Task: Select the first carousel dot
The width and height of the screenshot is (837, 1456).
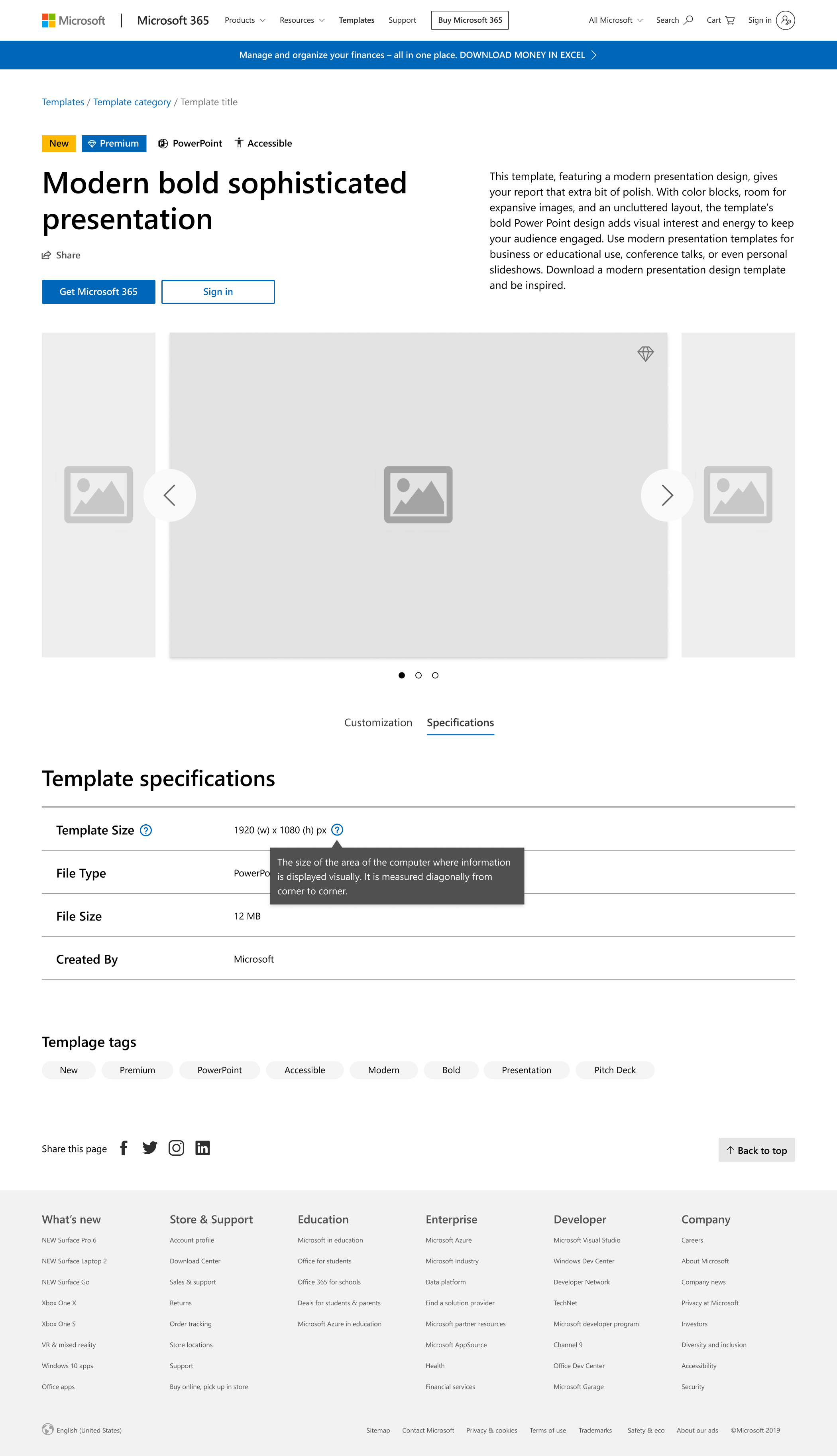Action: pyautogui.click(x=402, y=675)
